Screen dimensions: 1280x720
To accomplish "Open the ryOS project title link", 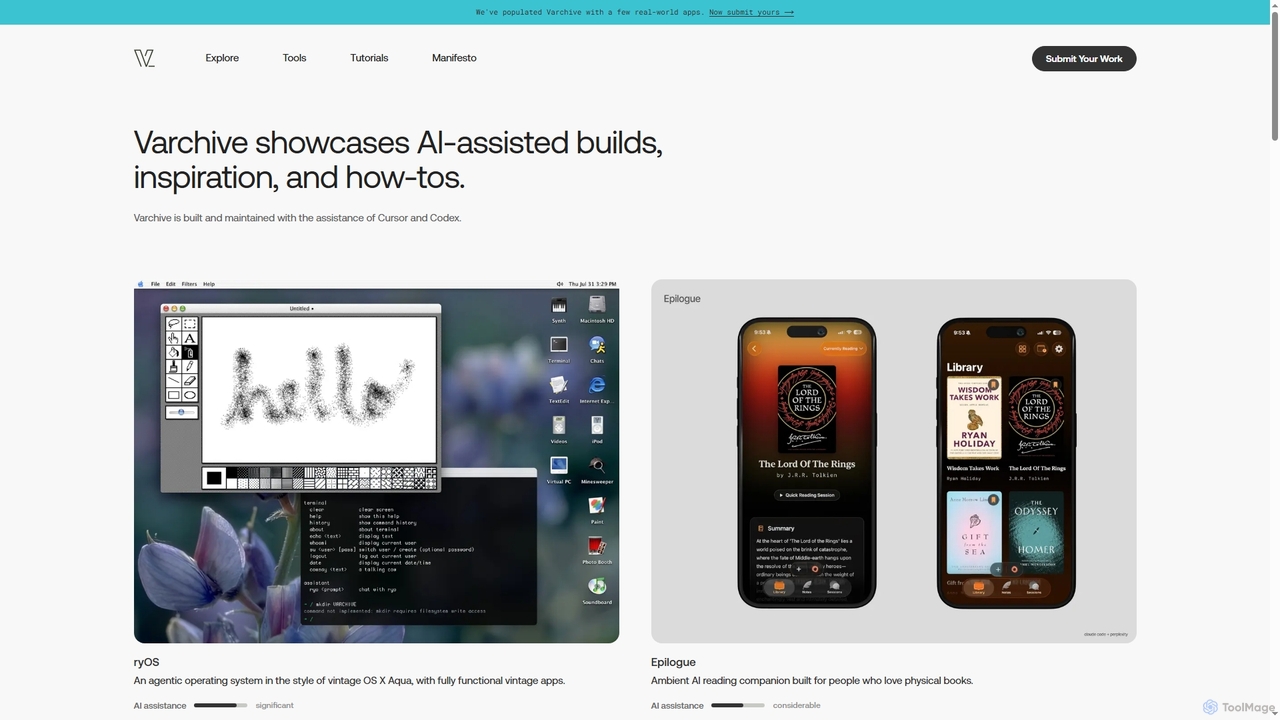I will (x=146, y=662).
